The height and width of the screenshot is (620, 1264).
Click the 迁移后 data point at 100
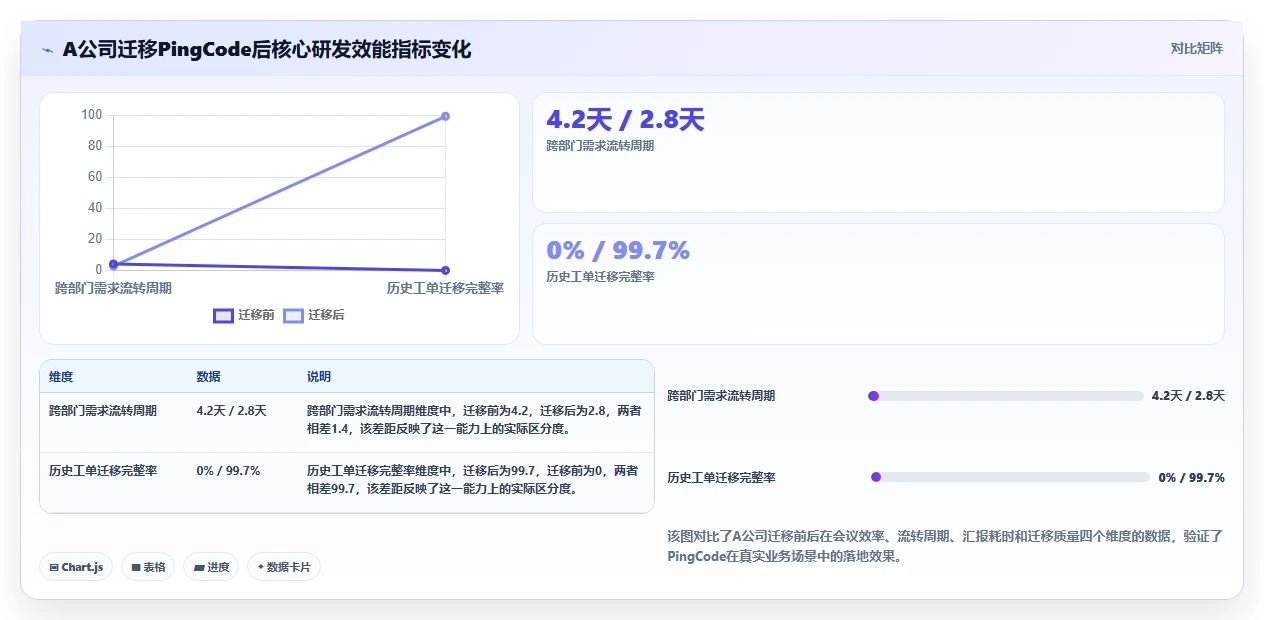[445, 116]
